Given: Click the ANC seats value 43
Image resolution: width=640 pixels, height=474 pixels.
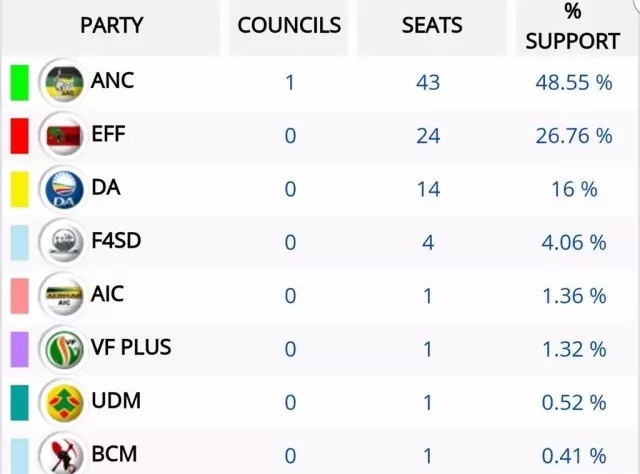Looking at the screenshot, I should coord(428,82).
